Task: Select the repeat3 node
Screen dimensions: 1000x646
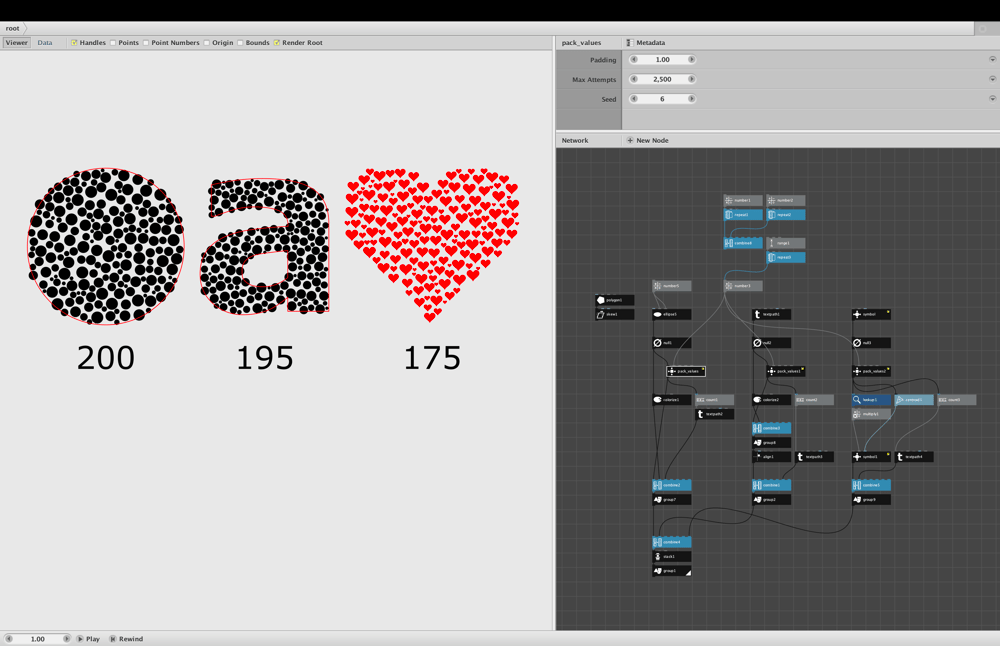Action: click(786, 258)
